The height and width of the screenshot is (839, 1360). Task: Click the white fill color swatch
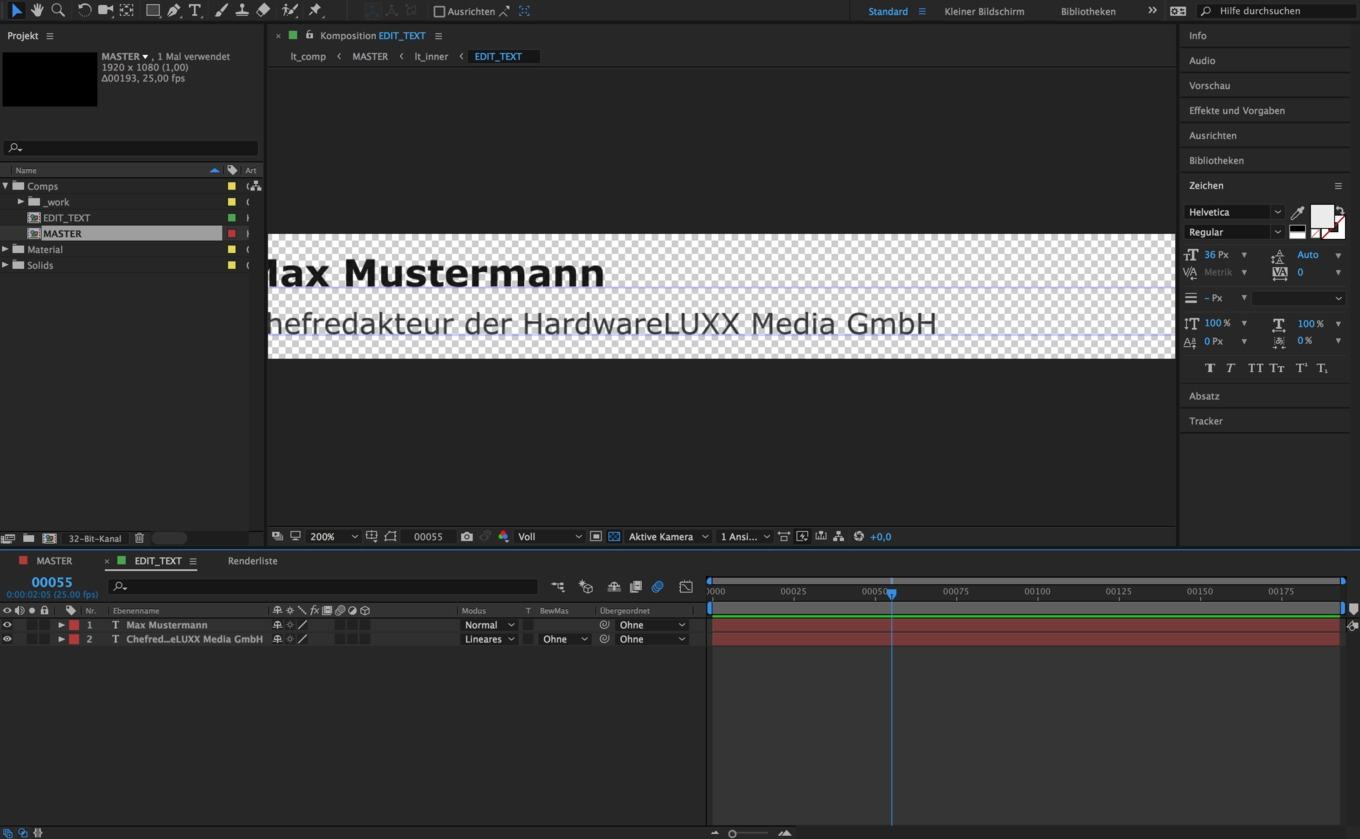1320,215
